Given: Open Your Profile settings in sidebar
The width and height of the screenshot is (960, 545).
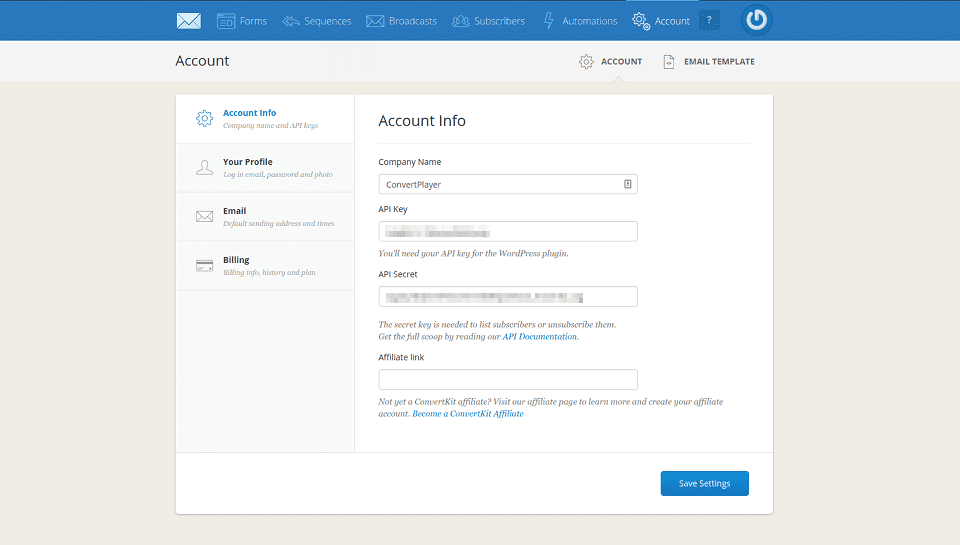Looking at the screenshot, I should pos(264,167).
